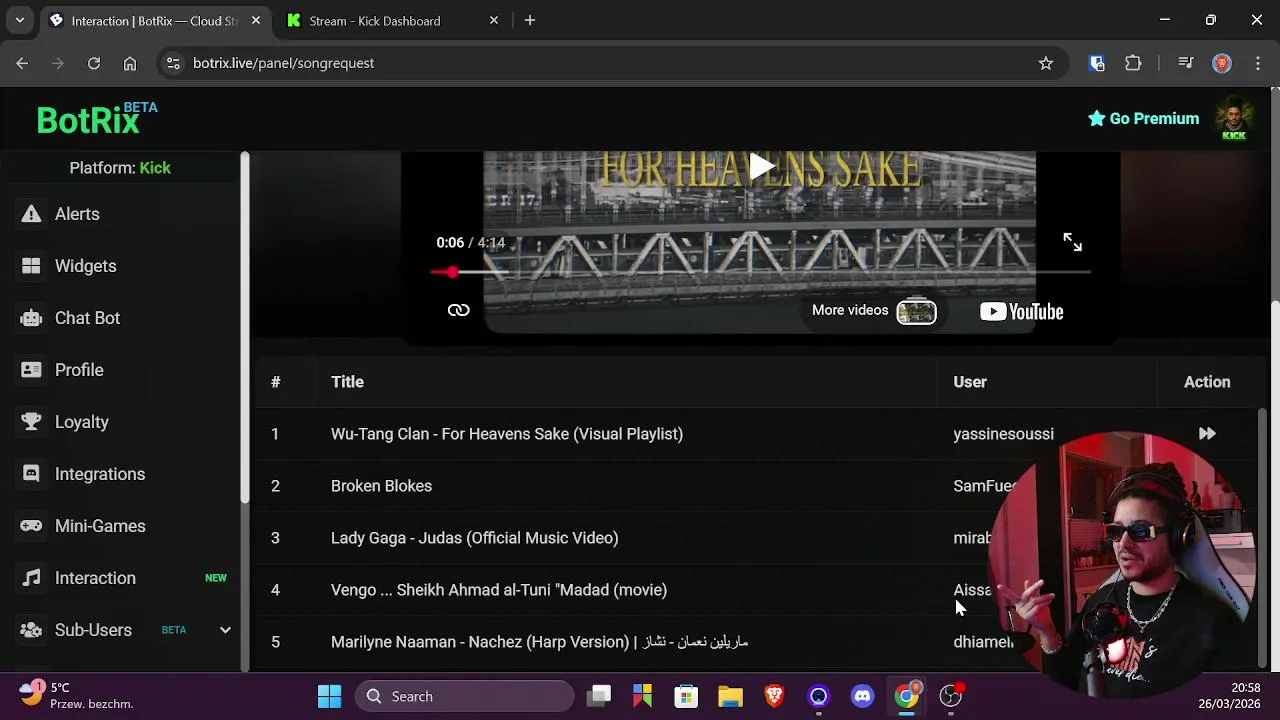
Task: Open the Integrations sidebar section
Action: (99, 474)
